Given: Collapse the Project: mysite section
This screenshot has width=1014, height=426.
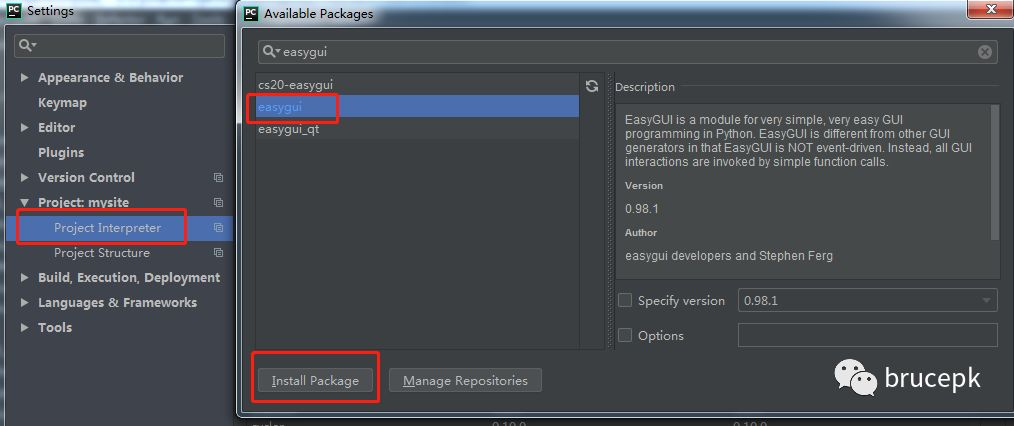Looking at the screenshot, I should point(25,203).
